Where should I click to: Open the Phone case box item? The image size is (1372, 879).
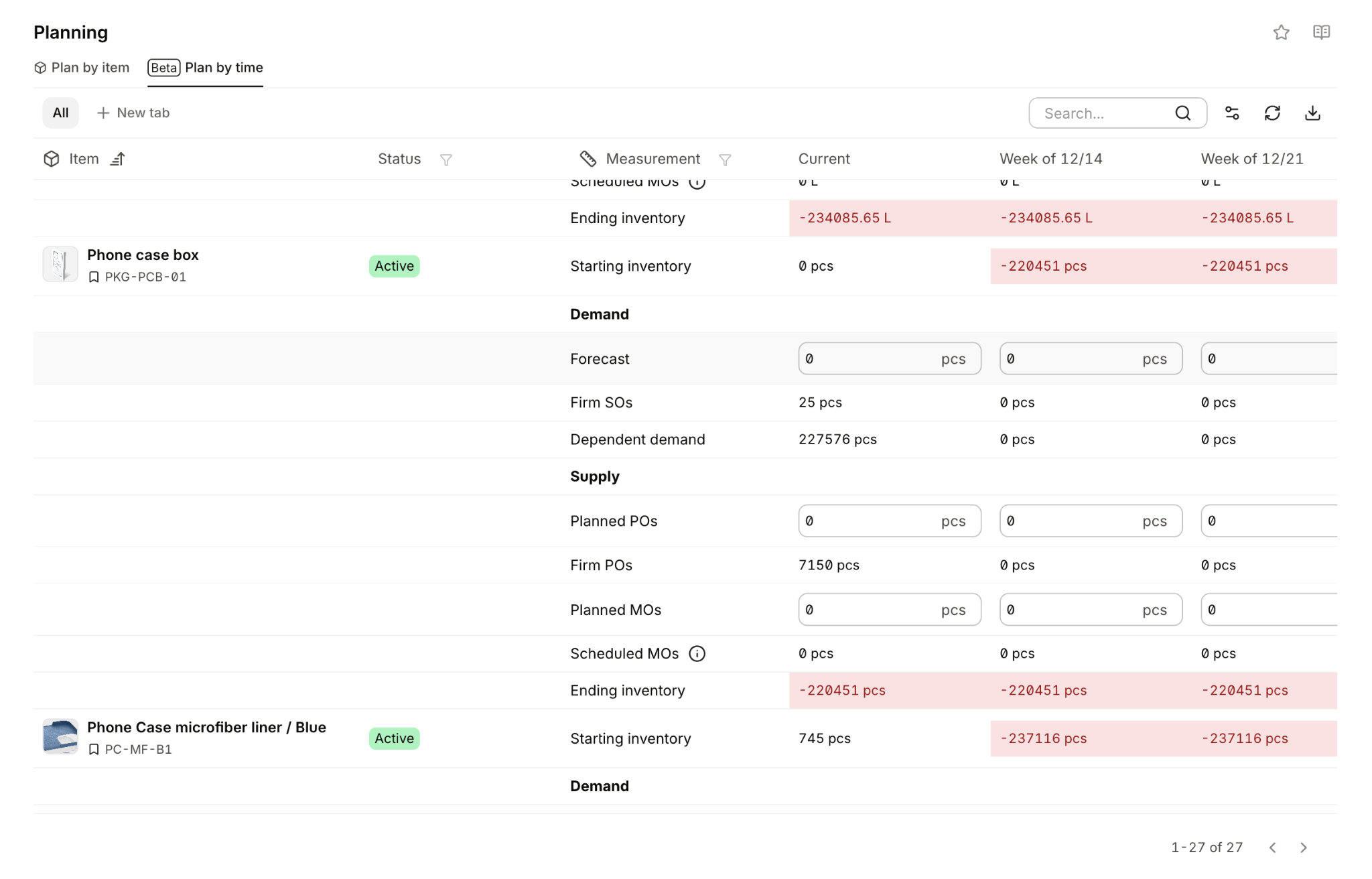tap(143, 255)
